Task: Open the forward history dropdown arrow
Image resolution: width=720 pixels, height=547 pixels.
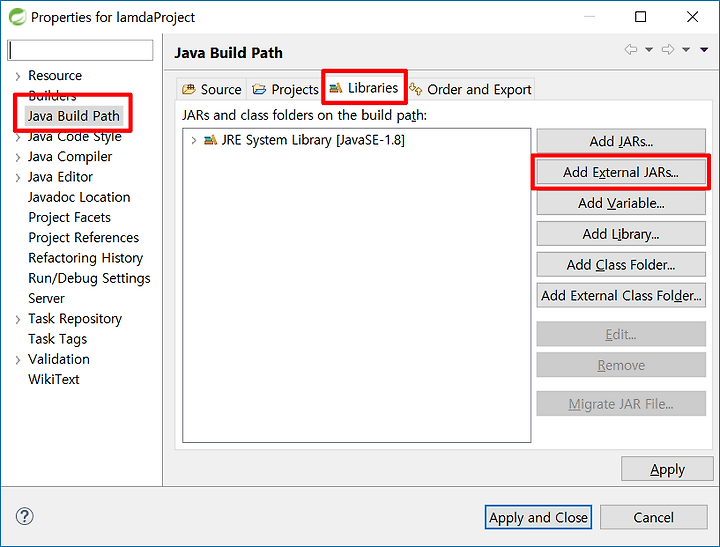Action: (686, 50)
